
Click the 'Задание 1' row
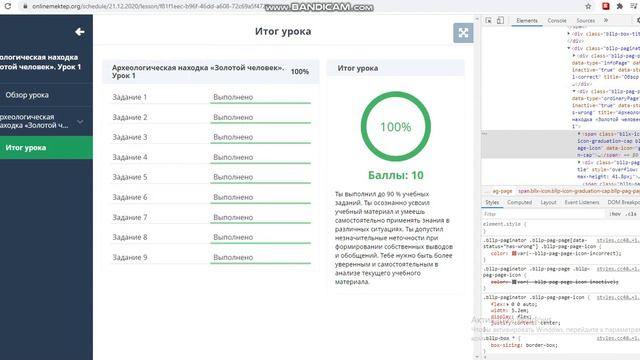(x=211, y=97)
